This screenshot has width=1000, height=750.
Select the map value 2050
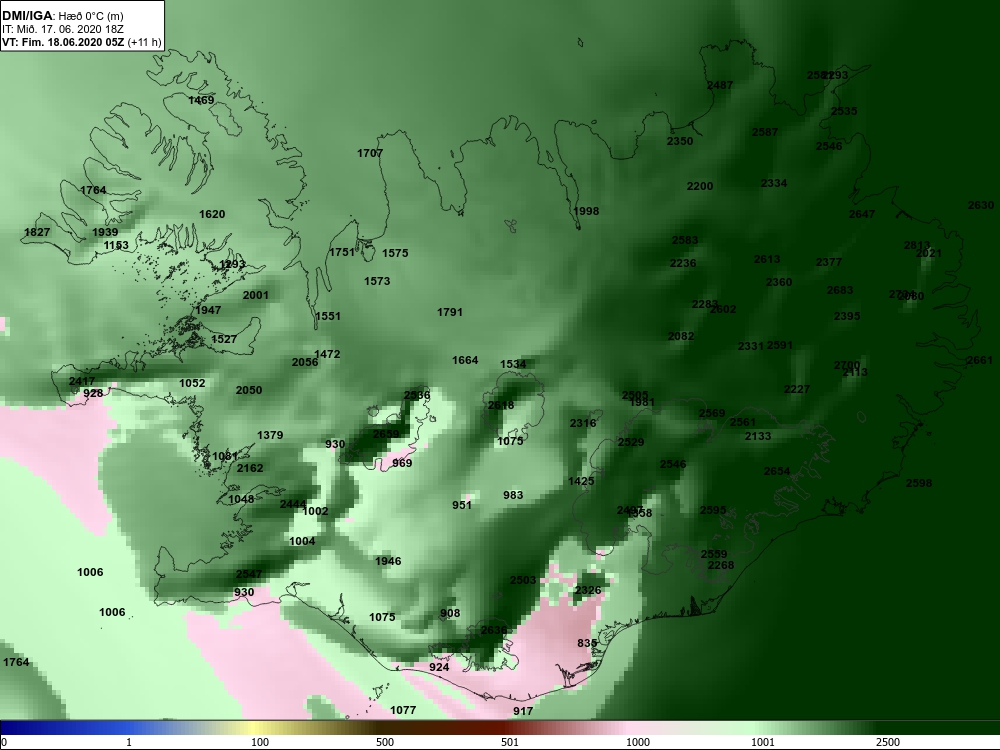point(249,390)
